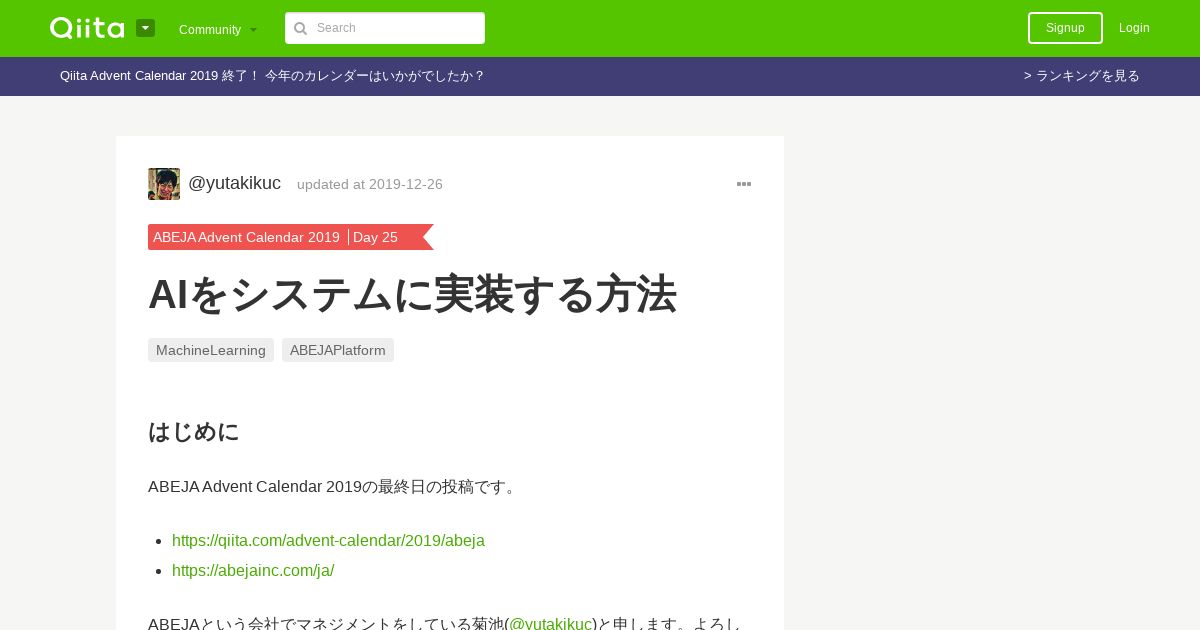Click the はじめに heading
The image size is (1200, 630).
coord(194,432)
